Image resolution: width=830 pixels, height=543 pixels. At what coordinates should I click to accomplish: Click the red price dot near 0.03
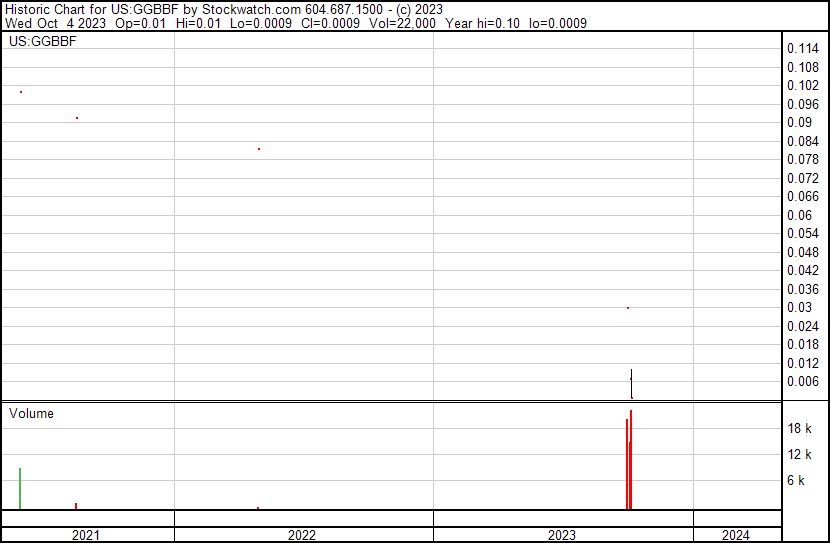click(628, 308)
